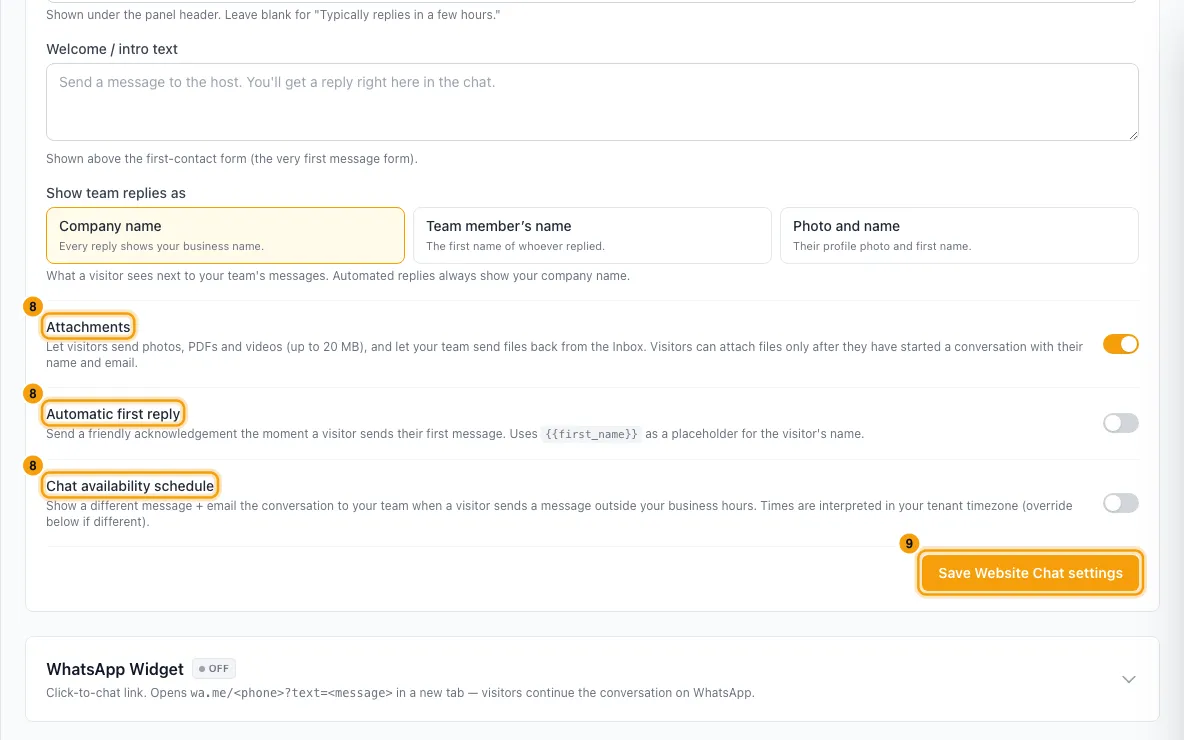Click the Welcome / intro text field

tap(592, 102)
